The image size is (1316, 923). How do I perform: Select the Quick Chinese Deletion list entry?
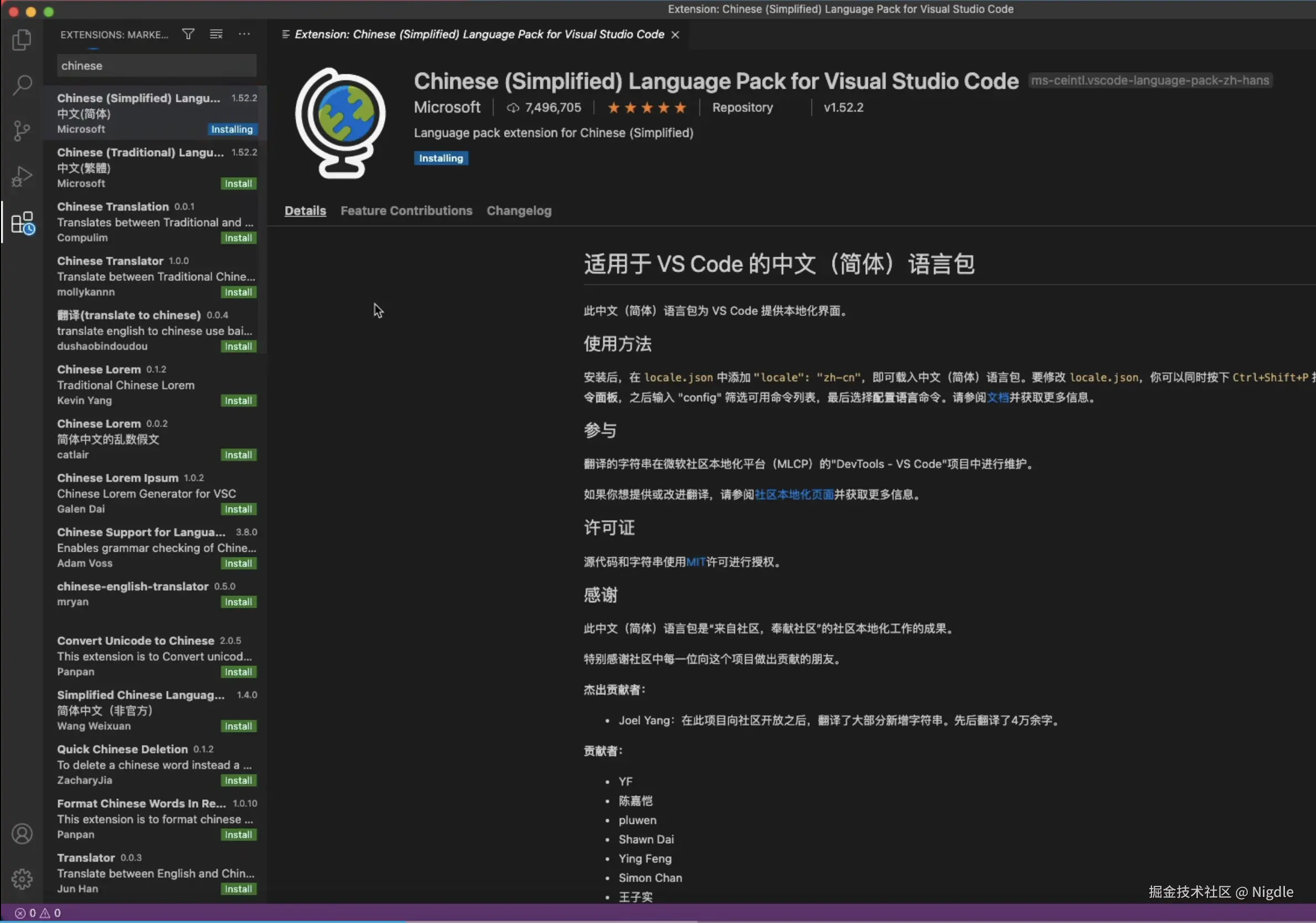coord(156,764)
